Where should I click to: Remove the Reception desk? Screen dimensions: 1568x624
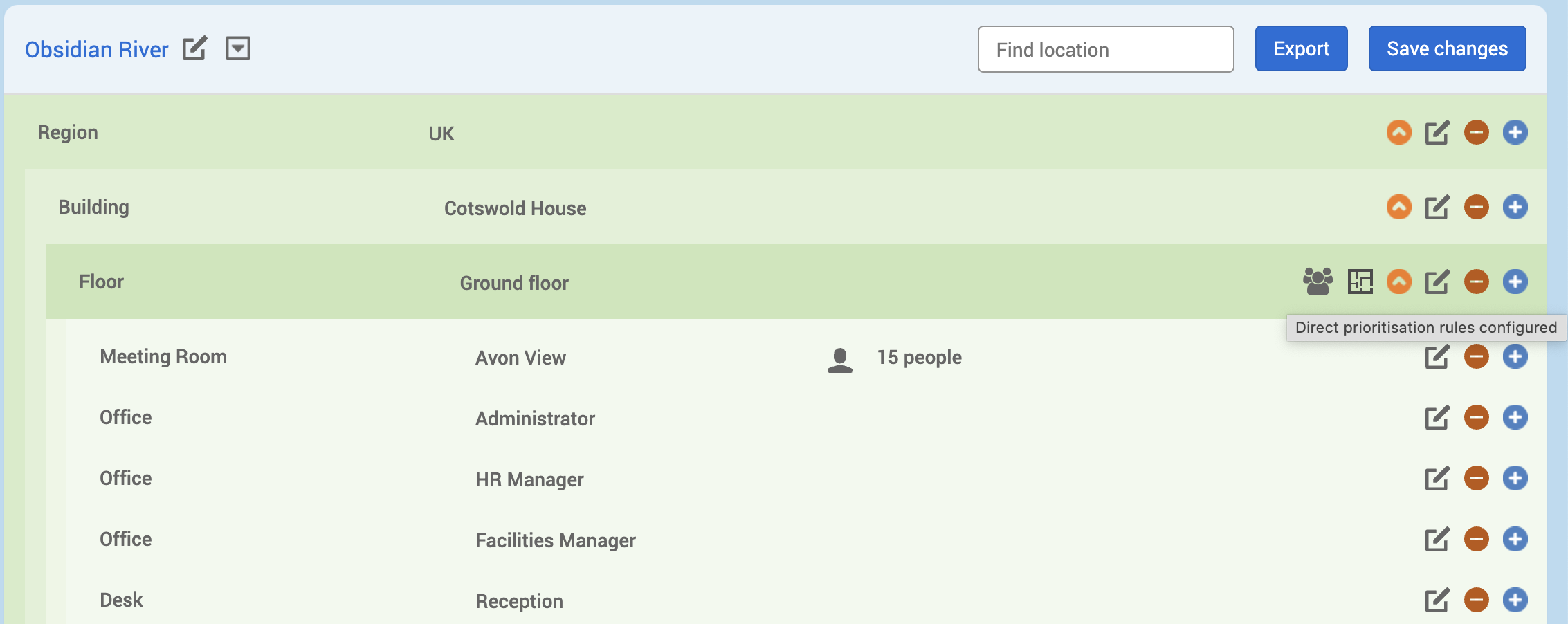1476,600
